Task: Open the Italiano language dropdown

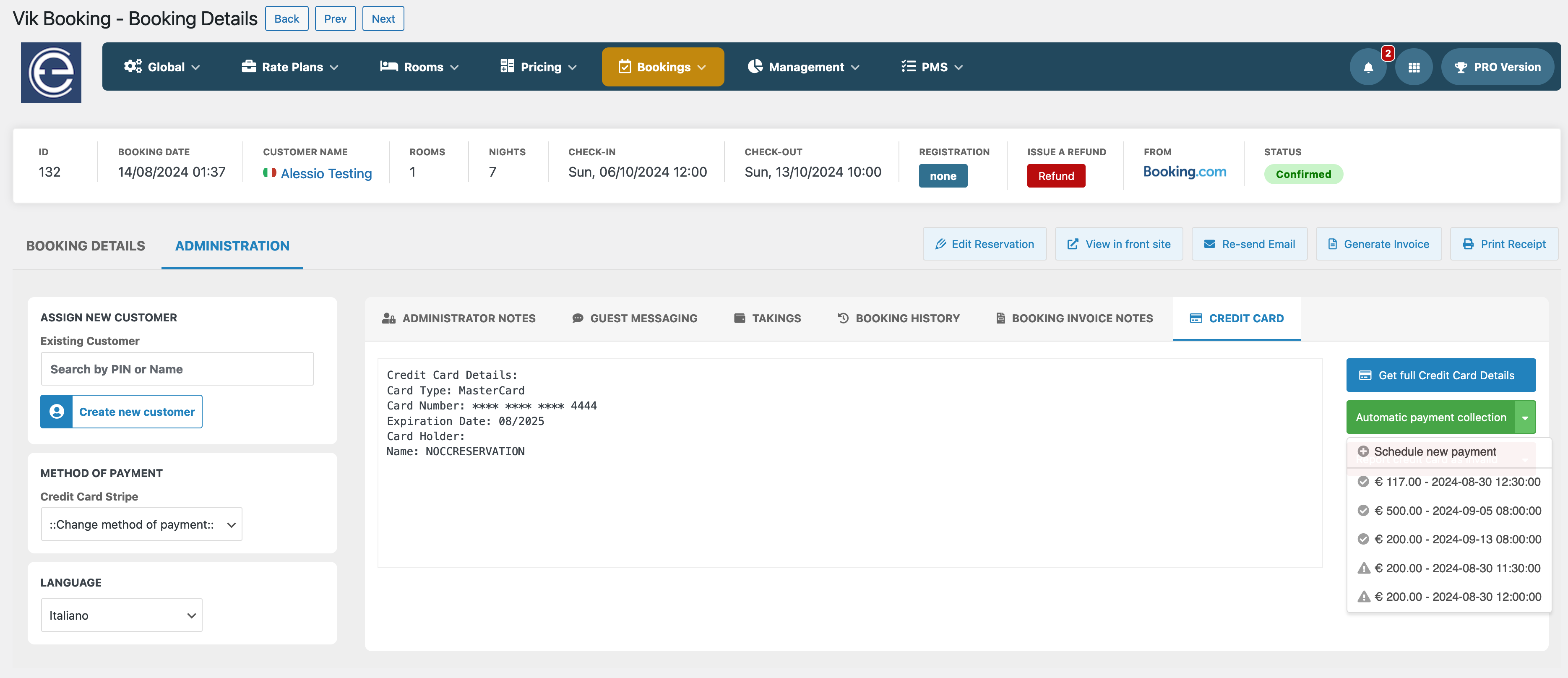Action: coord(121,615)
